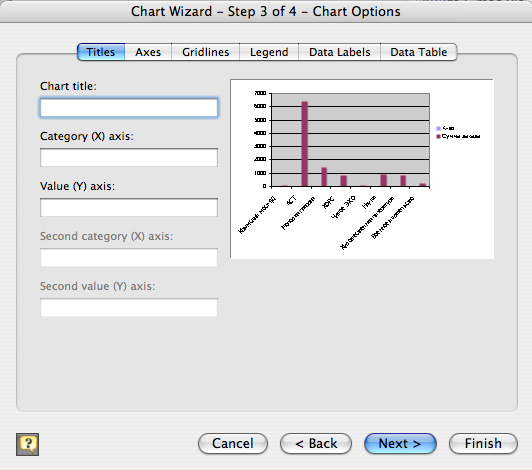Cancel the Chart Wizard

(233, 444)
